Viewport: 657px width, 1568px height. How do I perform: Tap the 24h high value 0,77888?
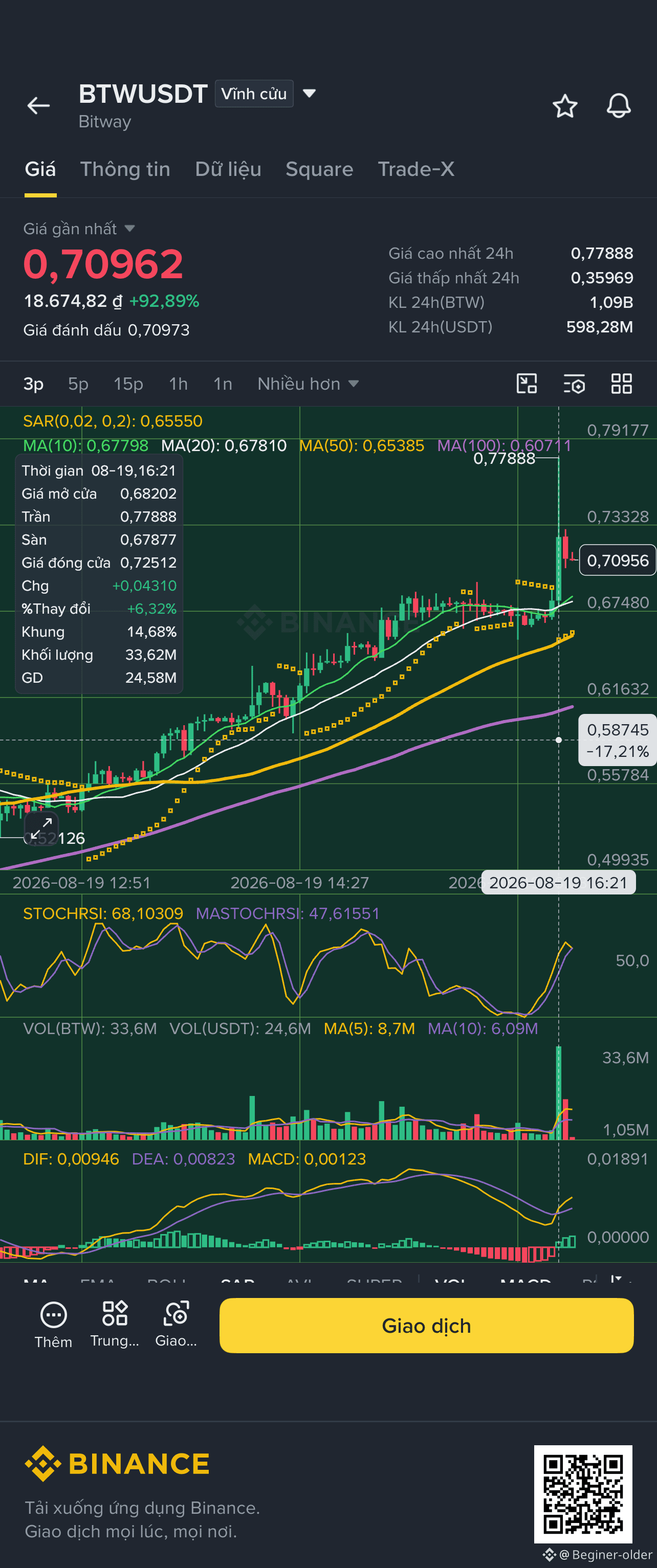(602, 253)
